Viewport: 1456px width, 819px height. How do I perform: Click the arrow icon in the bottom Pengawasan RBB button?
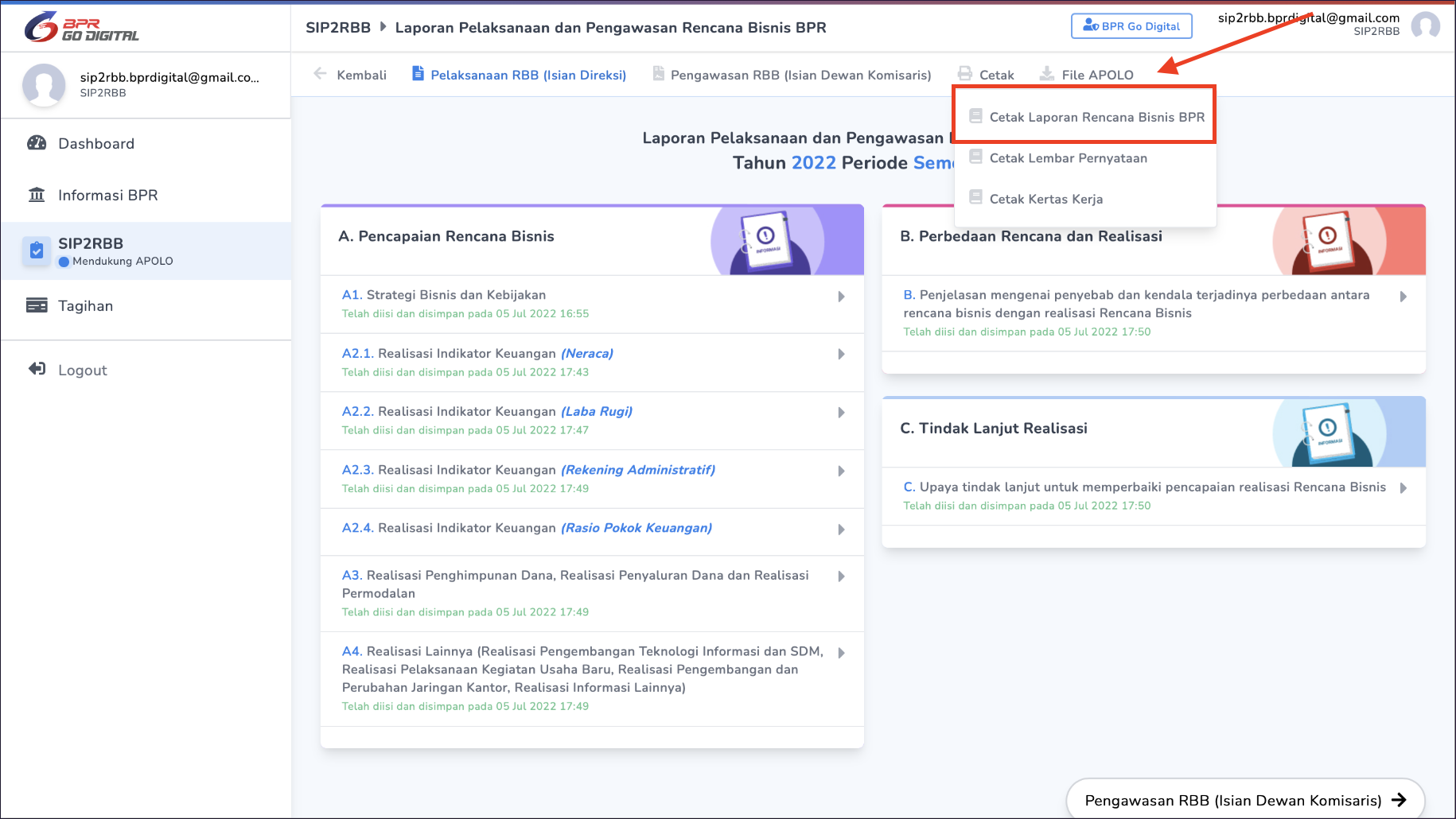(1399, 800)
